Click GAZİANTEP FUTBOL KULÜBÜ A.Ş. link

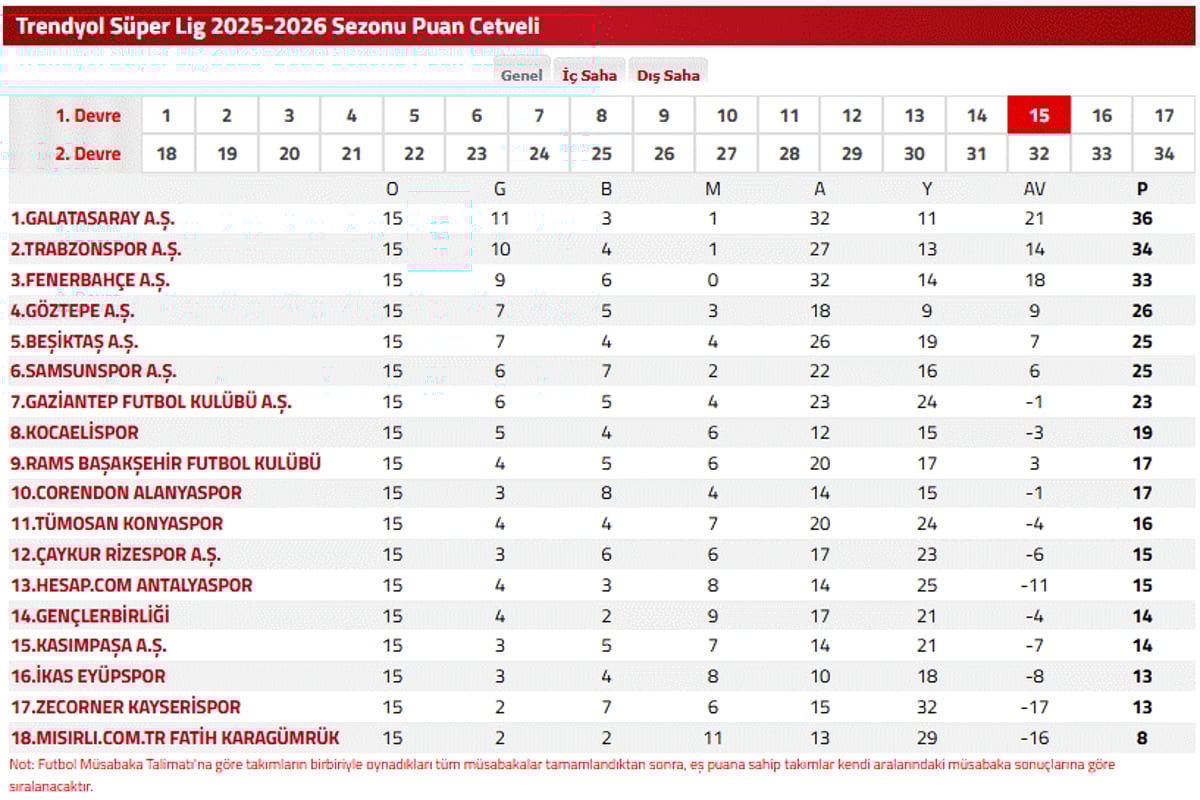151,402
